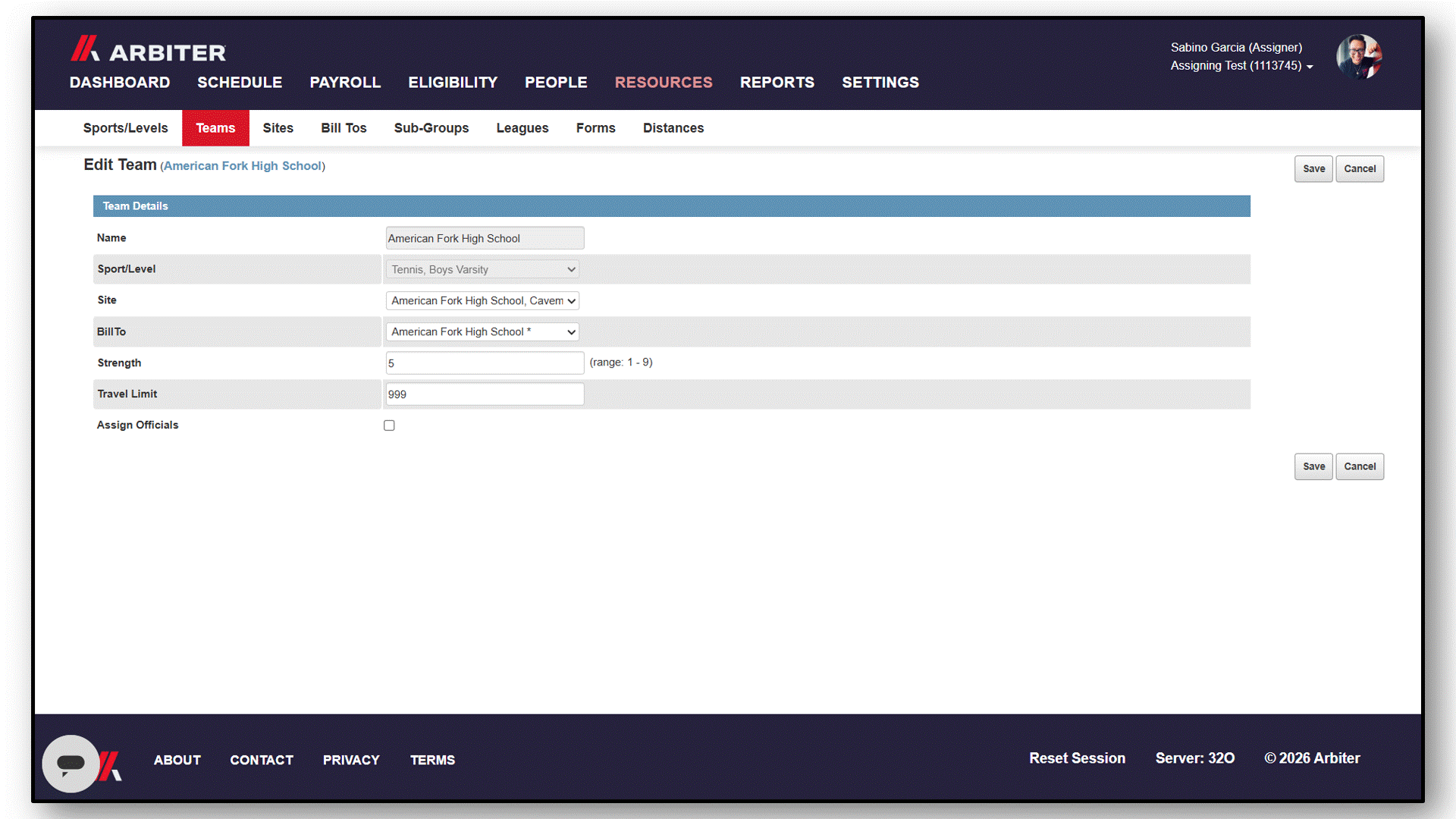This screenshot has width=1456, height=819.
Task: Click the Arbiter logo in the footer
Action: coord(111,765)
